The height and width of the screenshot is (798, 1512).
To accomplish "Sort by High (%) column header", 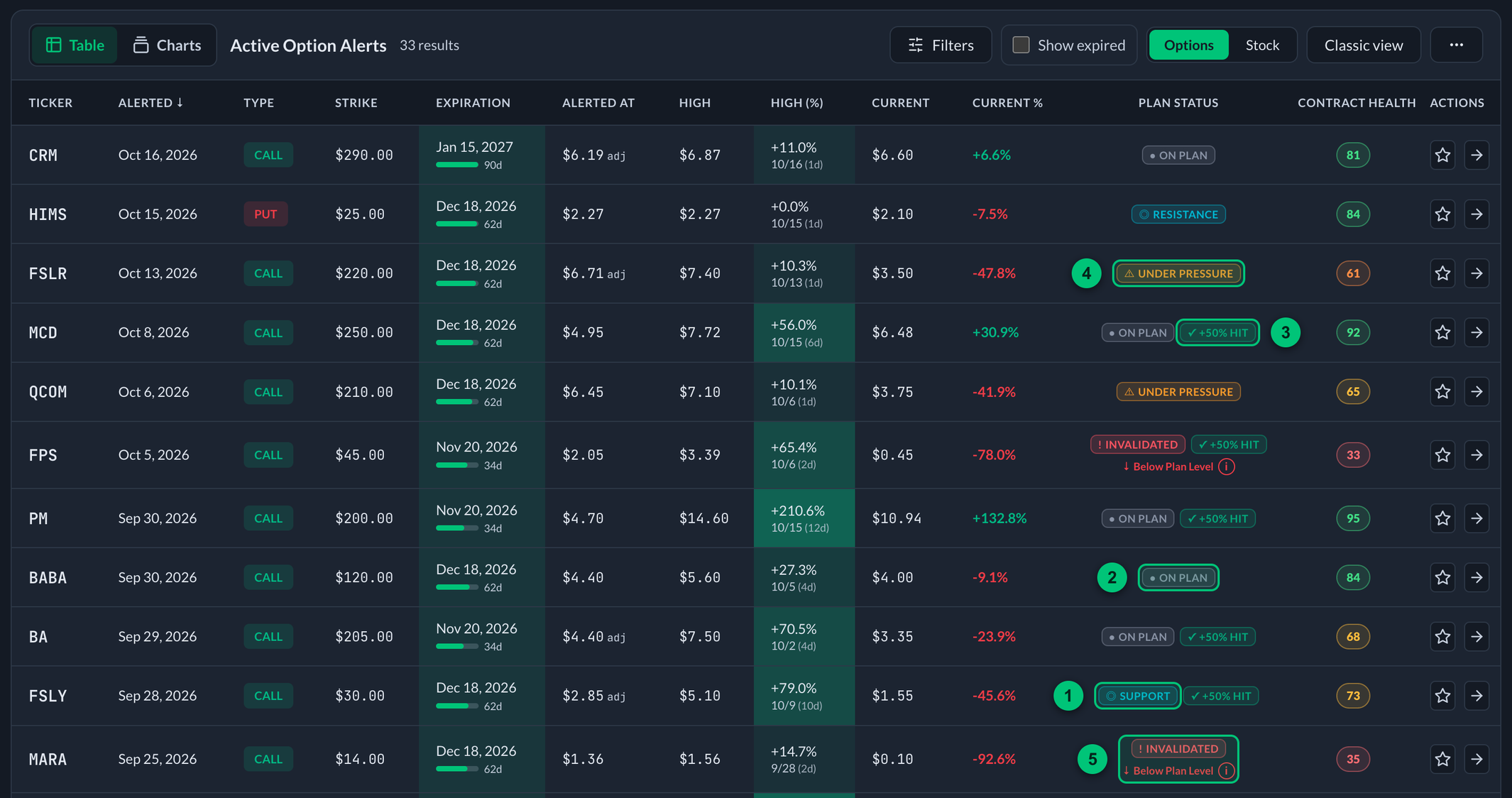I will 796,102.
